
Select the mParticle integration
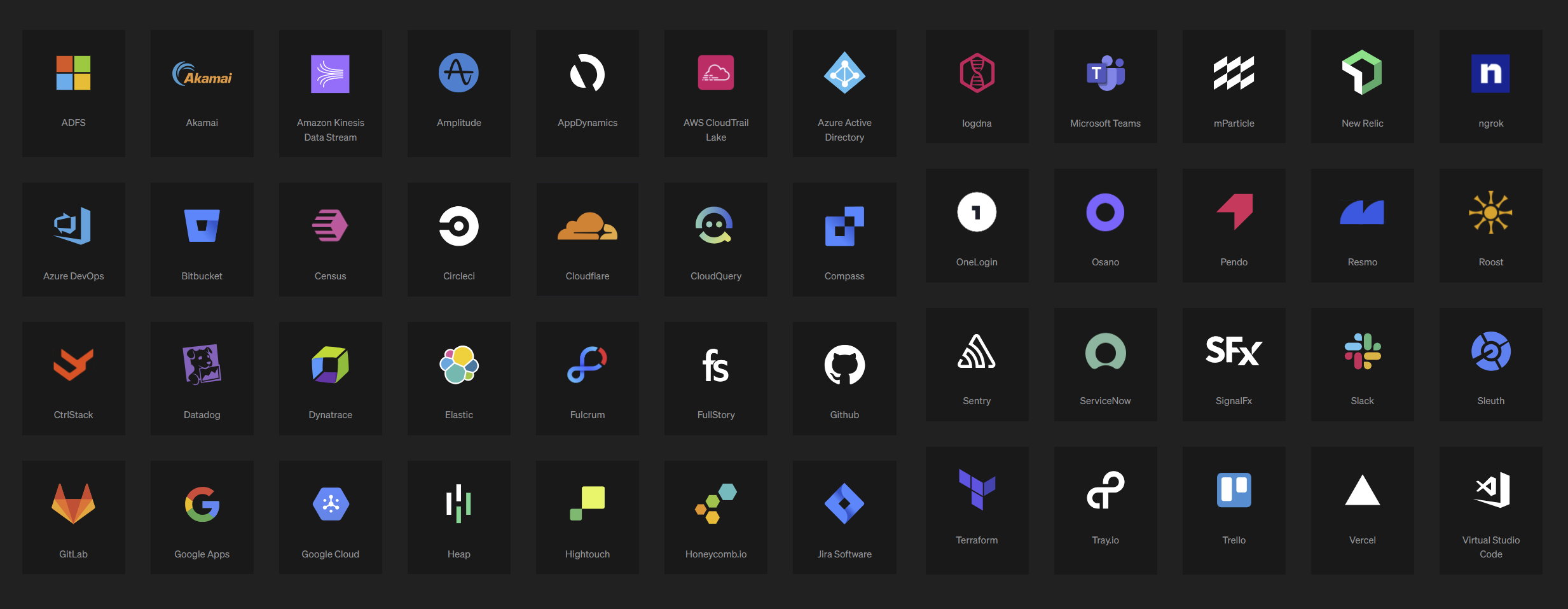pos(1234,86)
